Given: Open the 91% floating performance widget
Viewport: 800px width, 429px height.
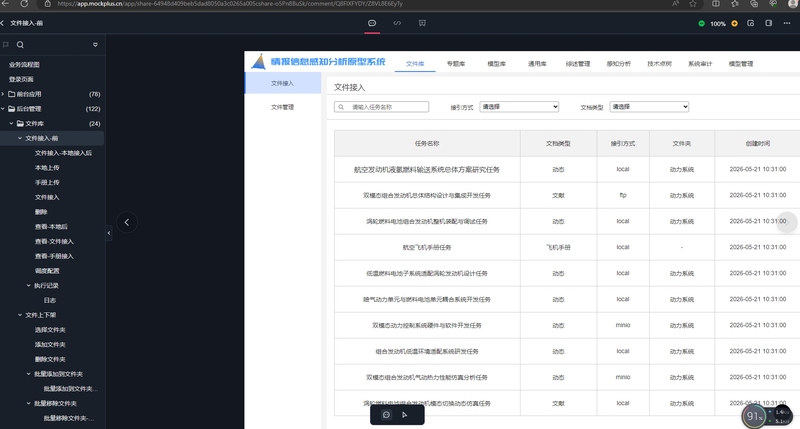Looking at the screenshot, I should pyautogui.click(x=754, y=416).
